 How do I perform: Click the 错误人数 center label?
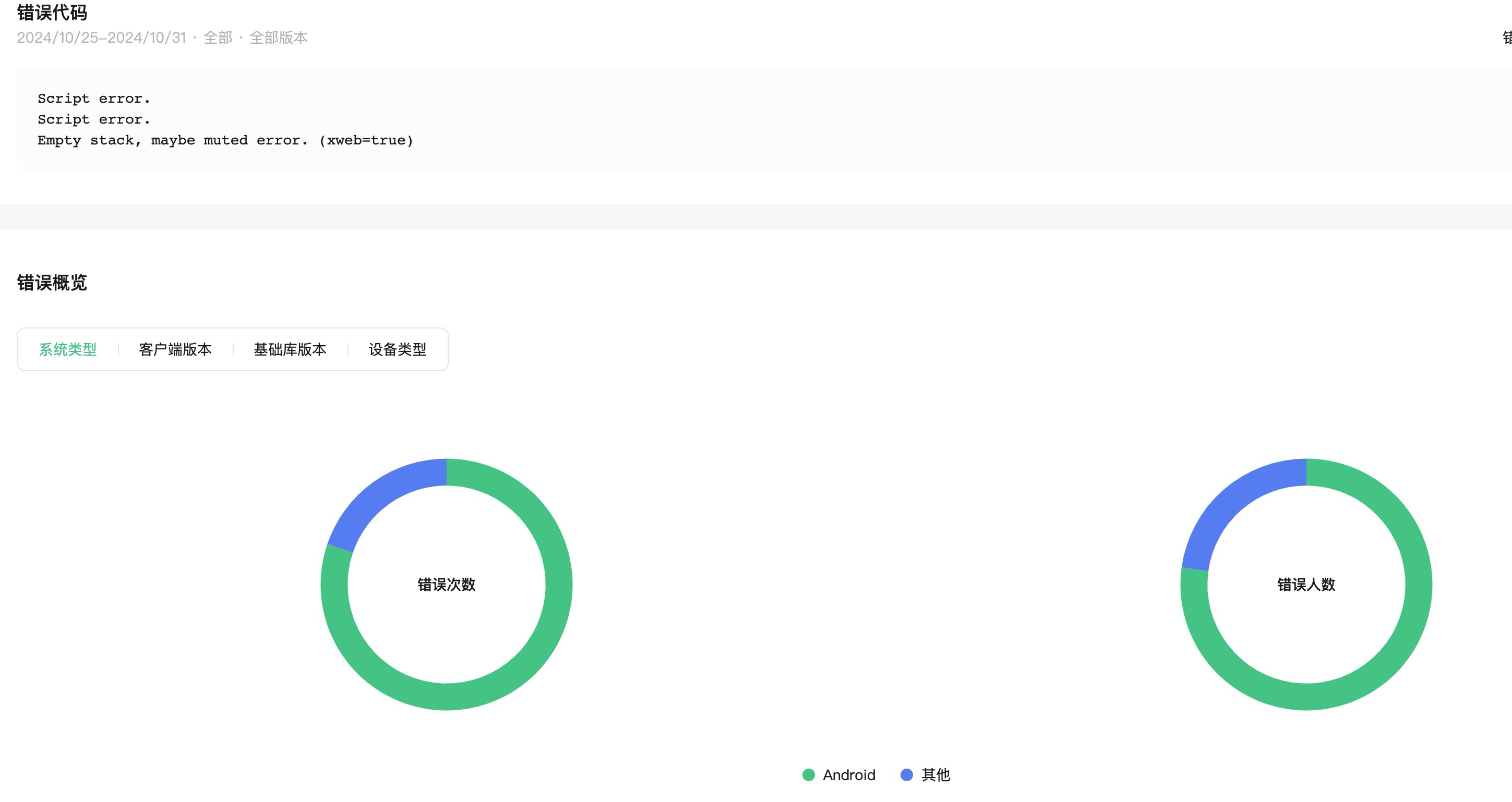(x=1306, y=585)
